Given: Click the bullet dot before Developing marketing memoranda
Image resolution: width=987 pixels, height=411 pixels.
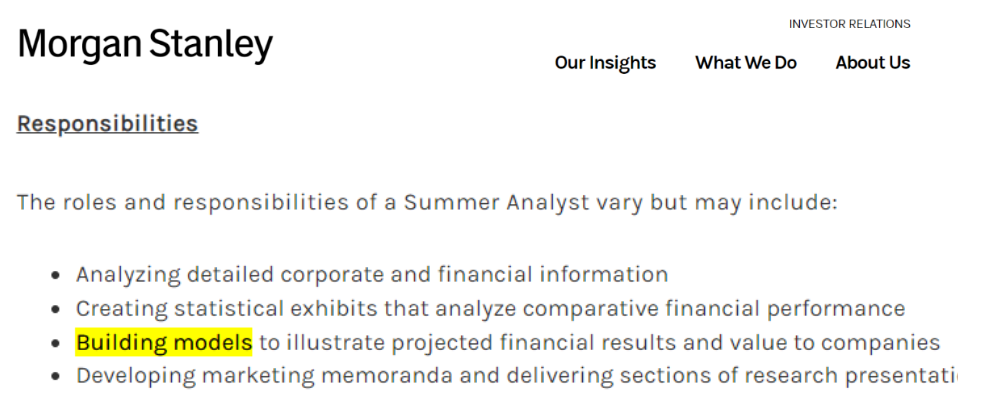Looking at the screenshot, I should point(57,377).
